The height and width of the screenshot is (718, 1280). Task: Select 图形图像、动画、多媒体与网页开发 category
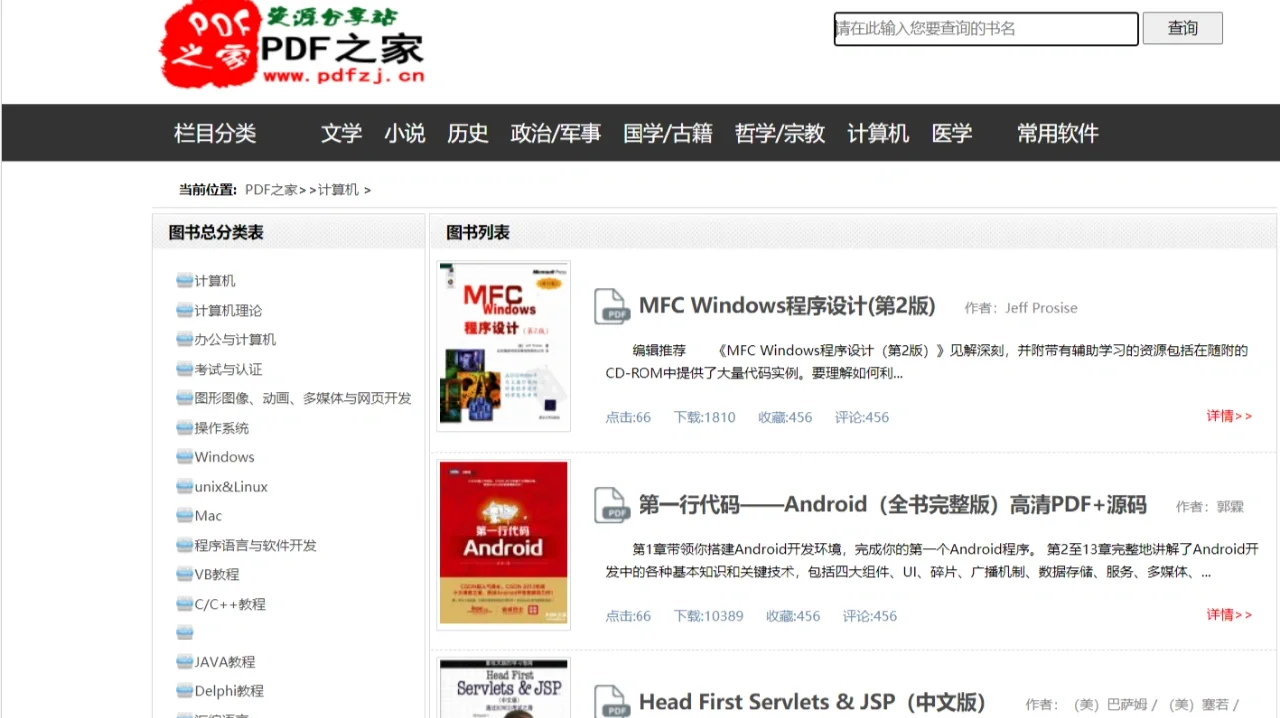point(303,398)
